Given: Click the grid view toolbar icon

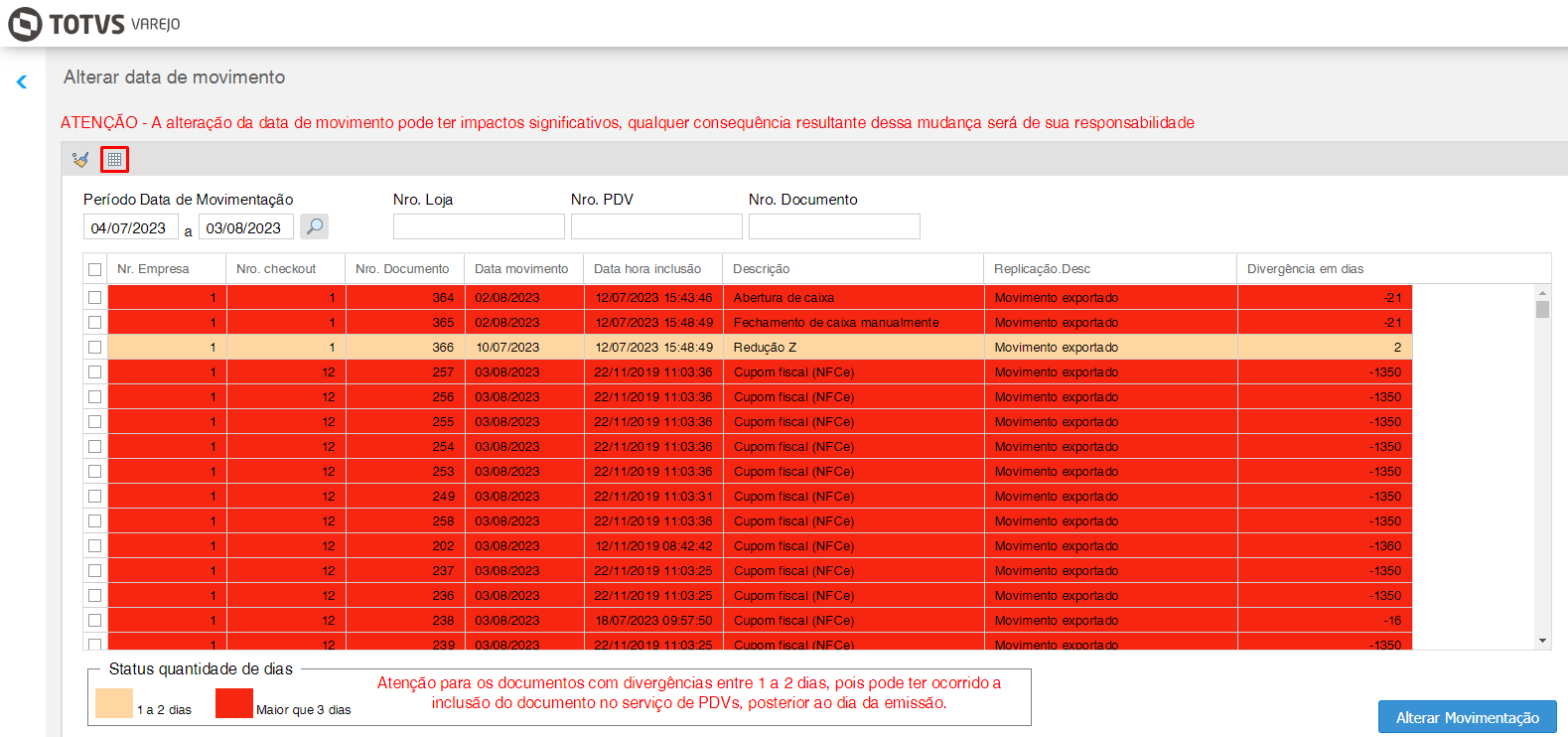Looking at the screenshot, I should pos(115,159).
